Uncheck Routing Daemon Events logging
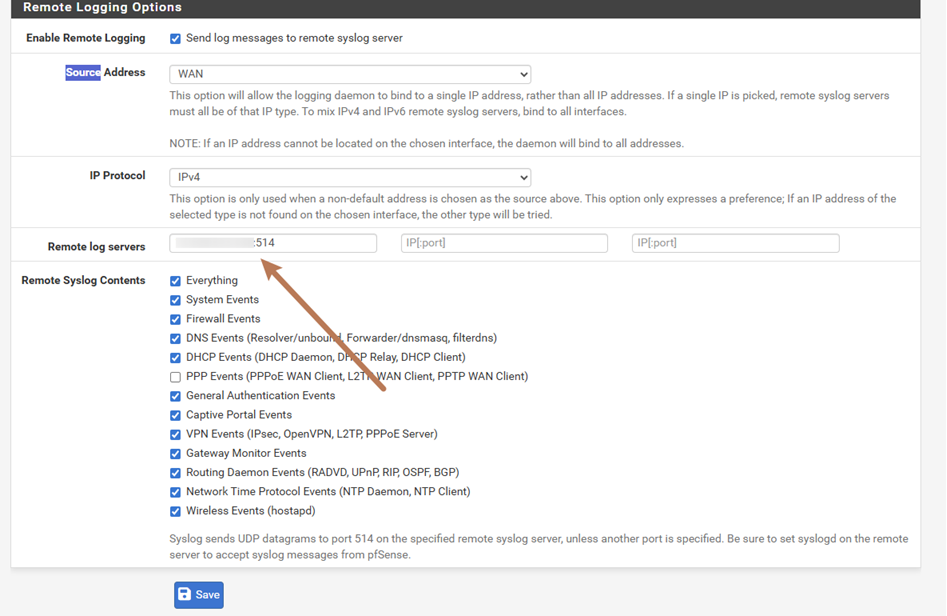 [176, 472]
